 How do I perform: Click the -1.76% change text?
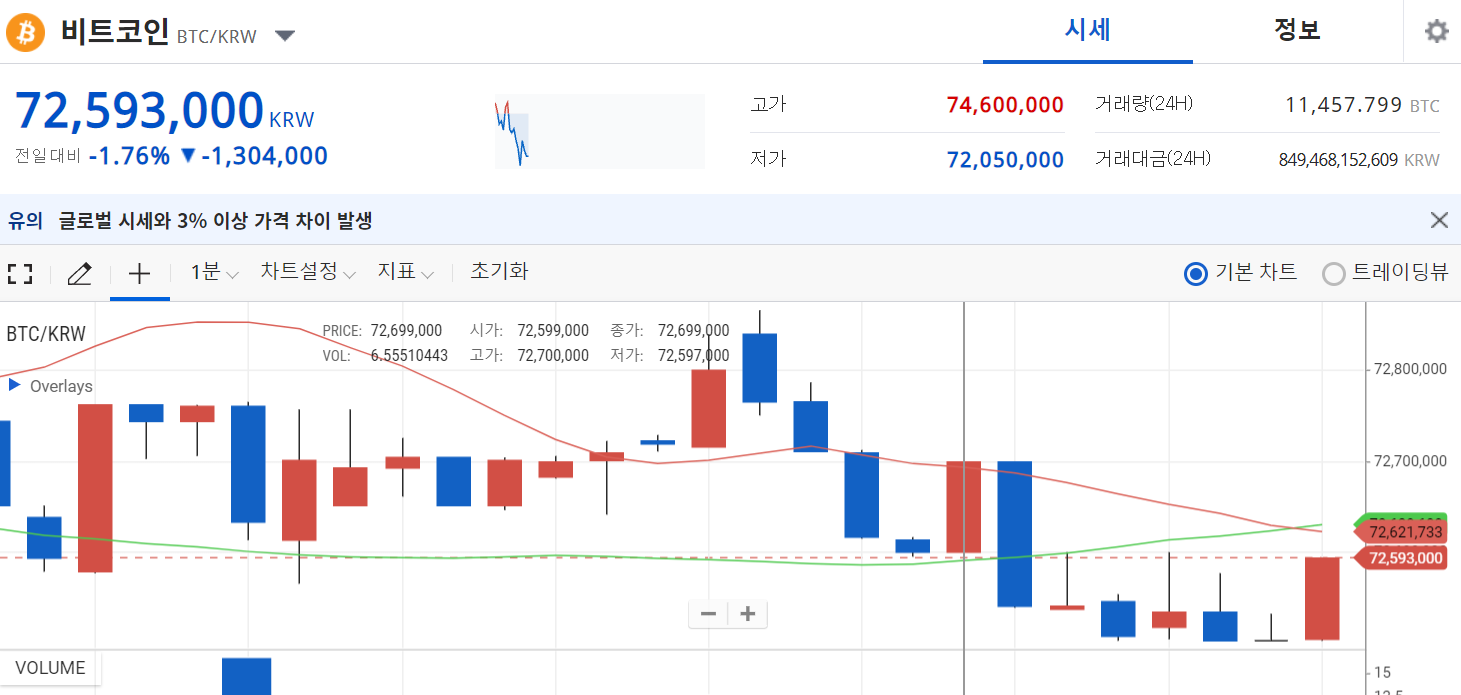tap(129, 156)
